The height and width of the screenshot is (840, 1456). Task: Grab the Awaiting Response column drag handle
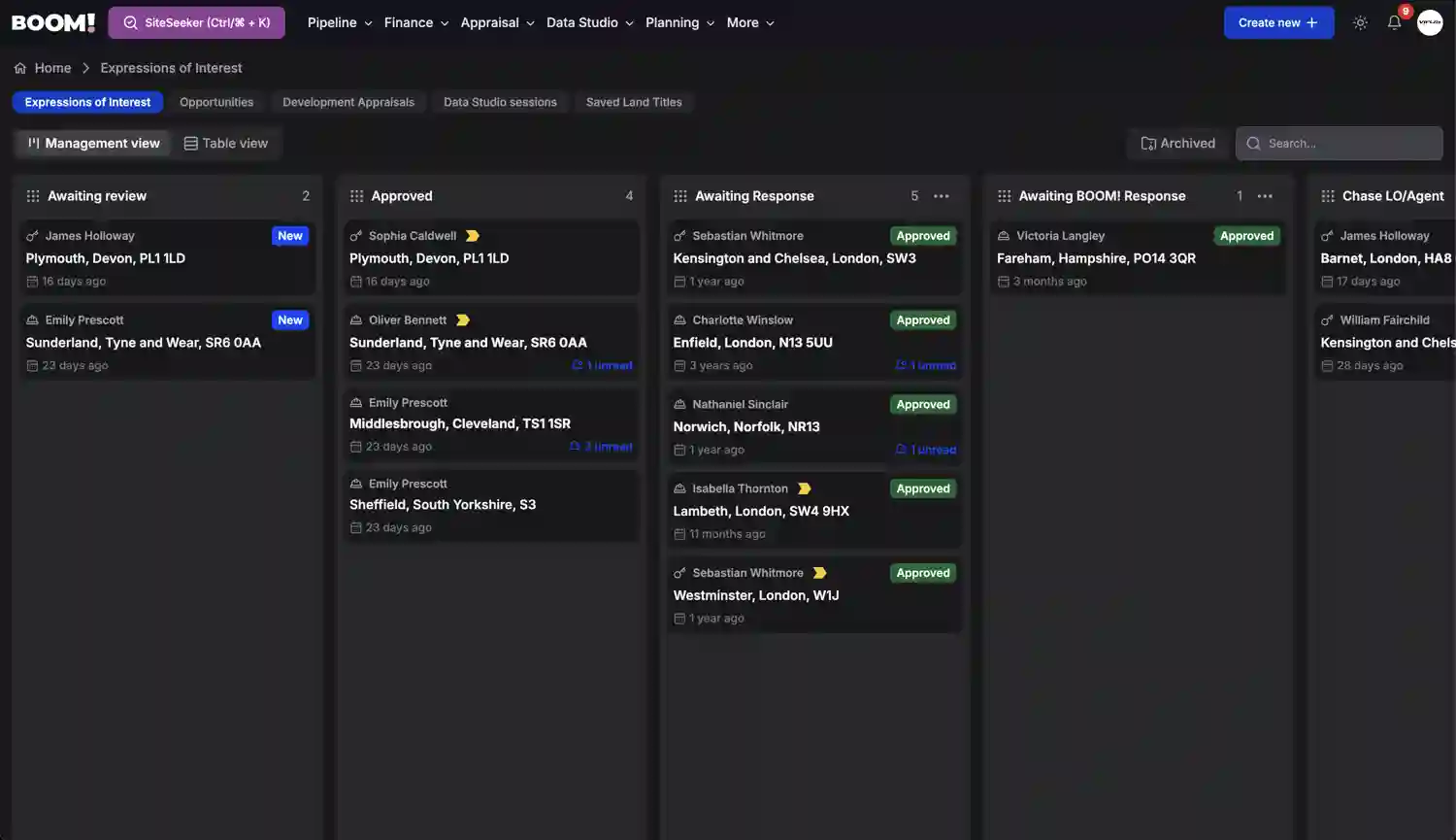click(680, 196)
